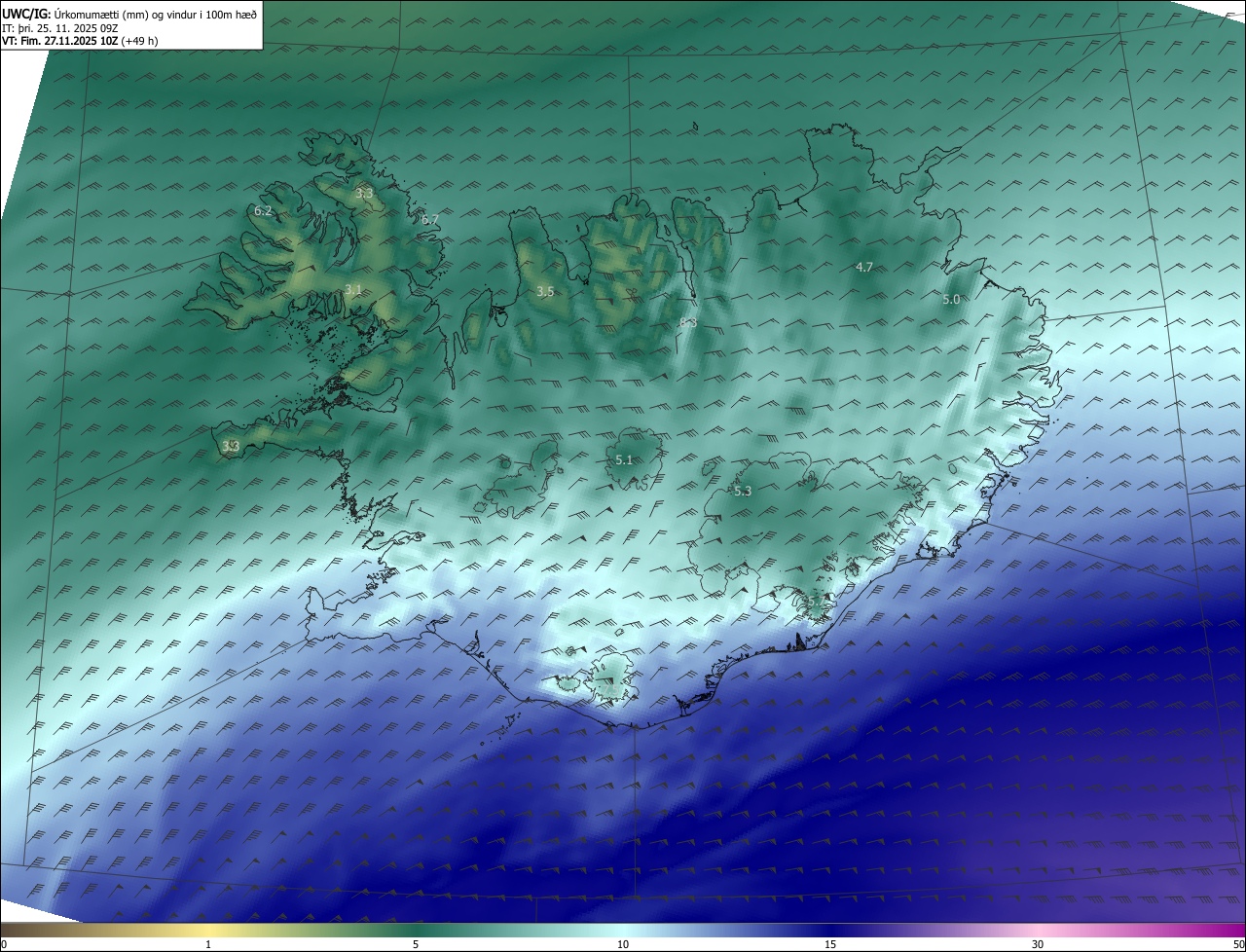
Task: Click the 10 label on the color scale
Action: (623, 944)
